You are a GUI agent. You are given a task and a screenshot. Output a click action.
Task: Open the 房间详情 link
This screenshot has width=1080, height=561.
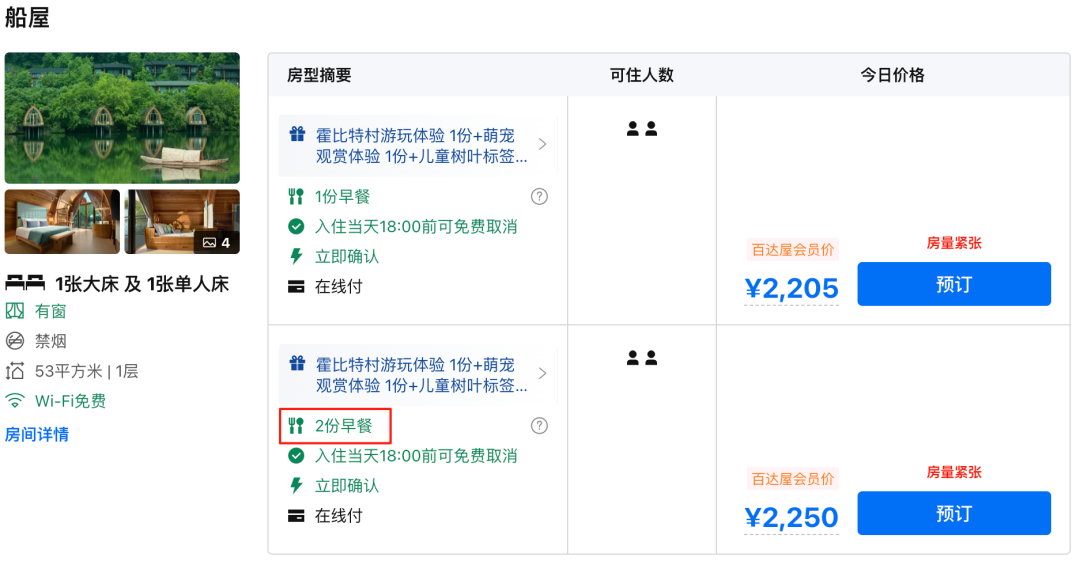[37, 434]
